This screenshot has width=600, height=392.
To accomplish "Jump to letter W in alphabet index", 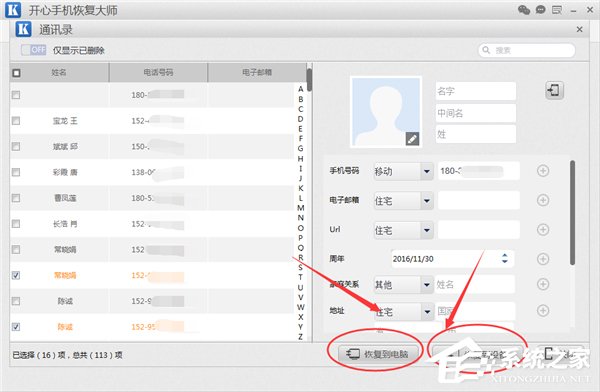I will pos(300,307).
